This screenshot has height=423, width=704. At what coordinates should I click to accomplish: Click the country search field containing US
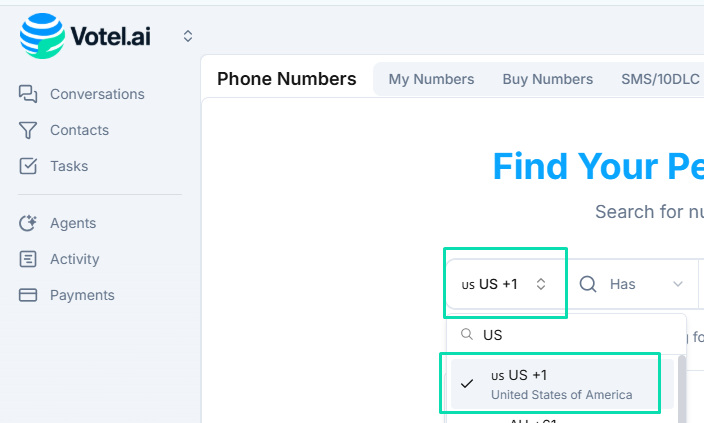[570, 335]
